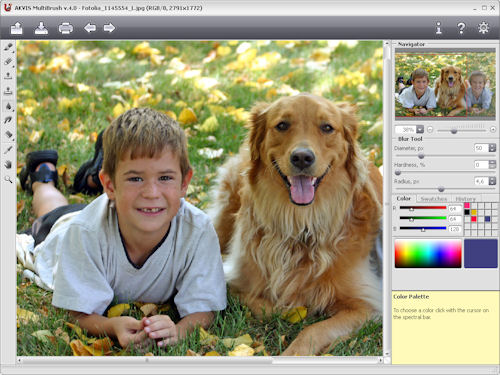Click the Hardness value field
Screen dimensions: 500x375
tap(481, 164)
